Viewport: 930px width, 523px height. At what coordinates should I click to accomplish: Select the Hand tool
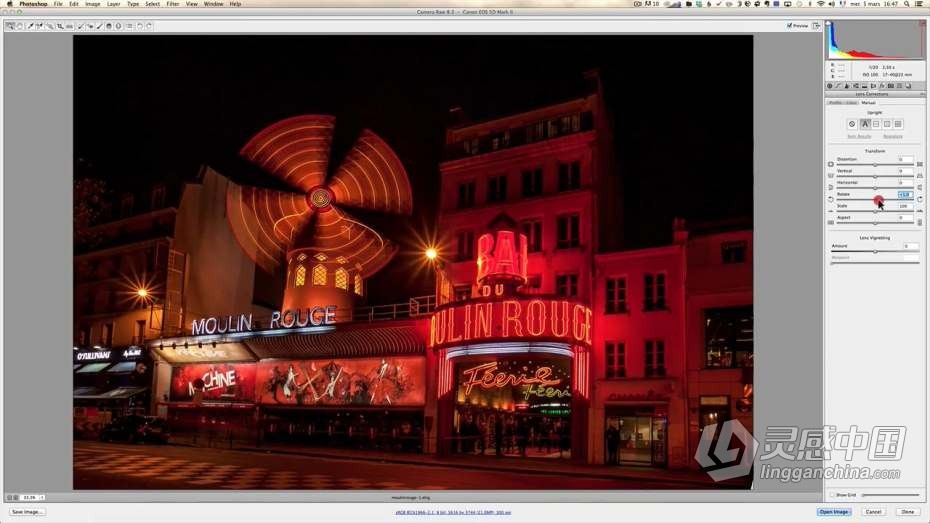tap(20, 26)
